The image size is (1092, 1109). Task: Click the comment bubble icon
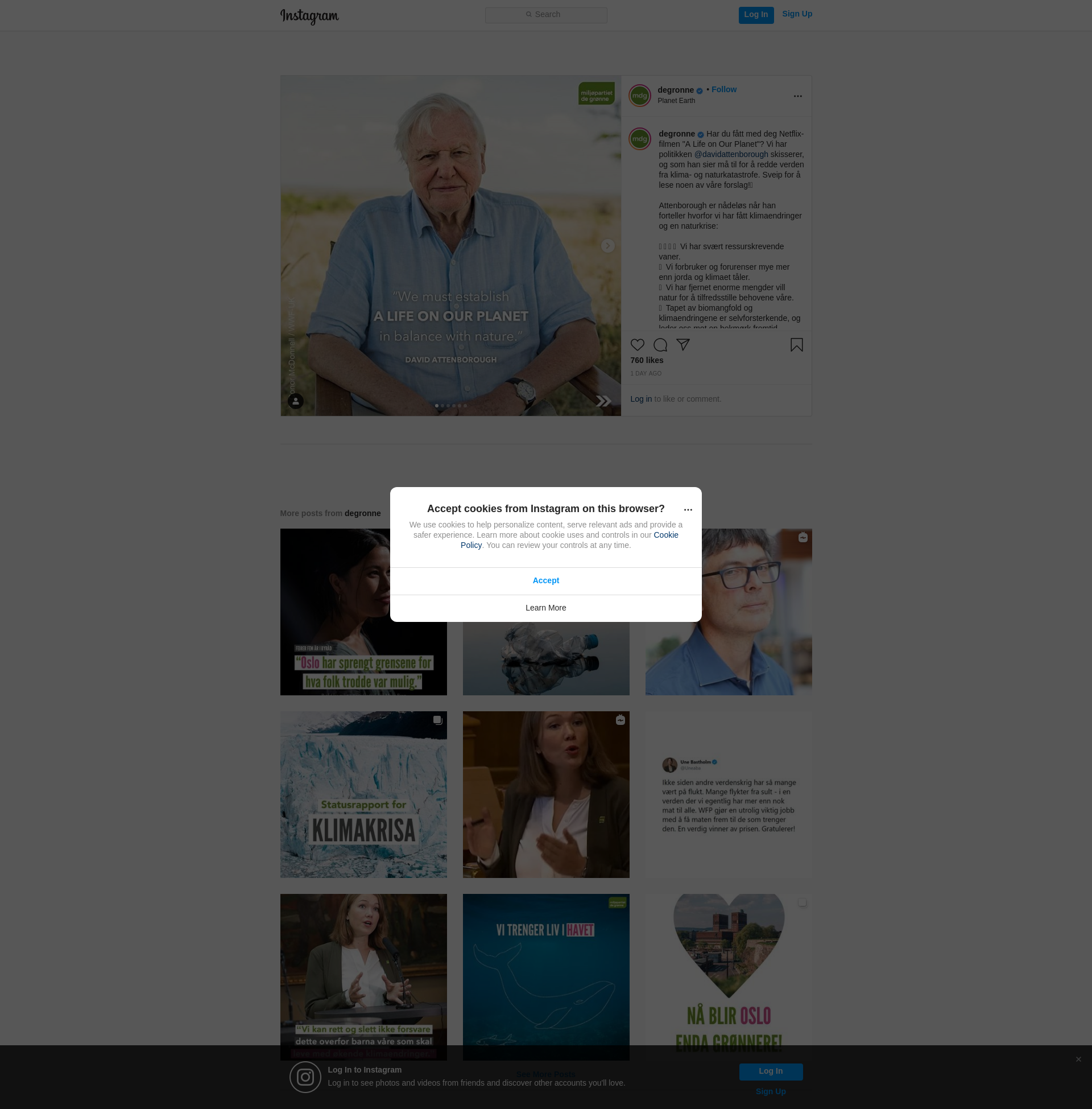pyautogui.click(x=660, y=345)
